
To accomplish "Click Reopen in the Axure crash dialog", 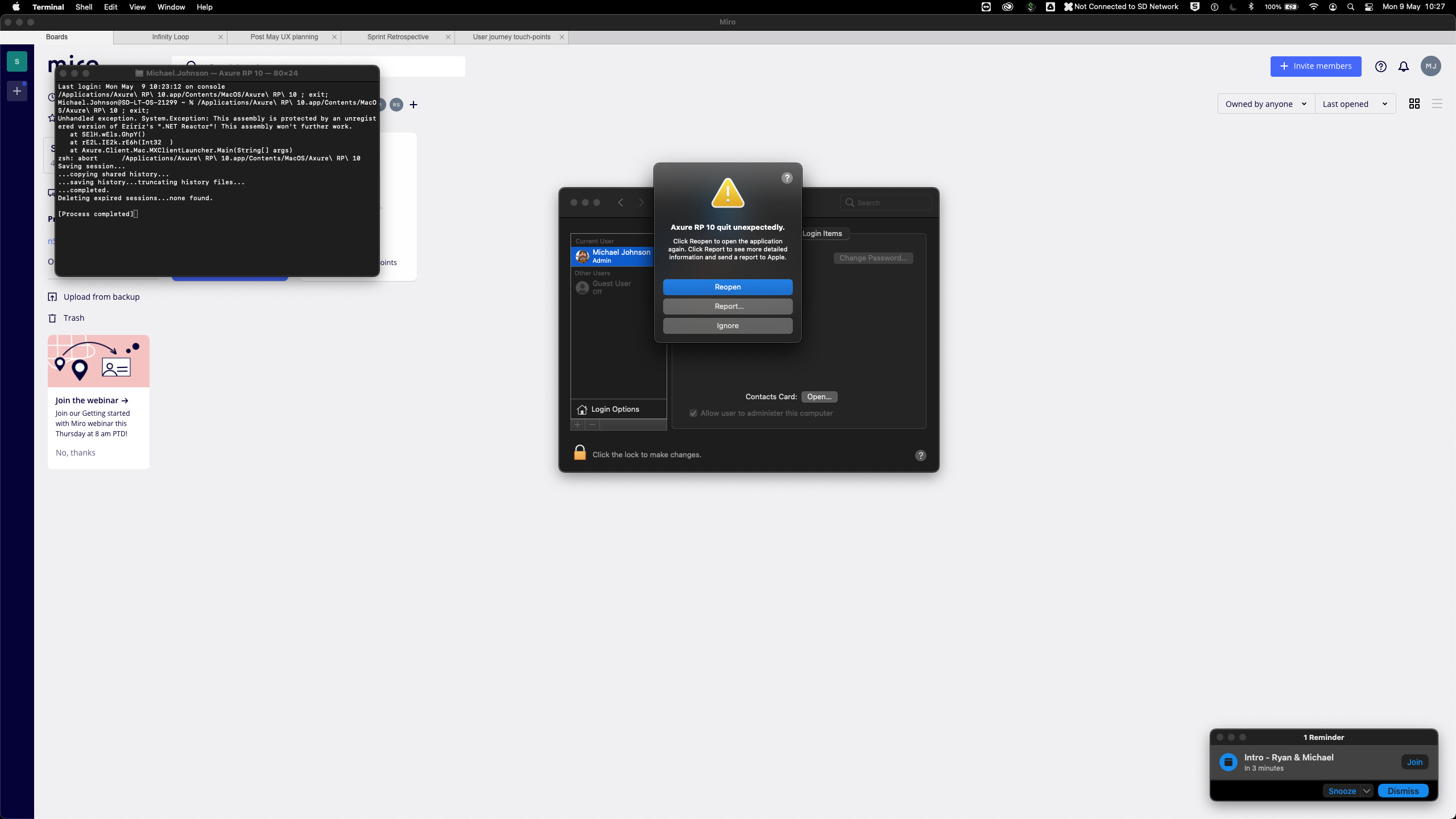I will coord(727,287).
